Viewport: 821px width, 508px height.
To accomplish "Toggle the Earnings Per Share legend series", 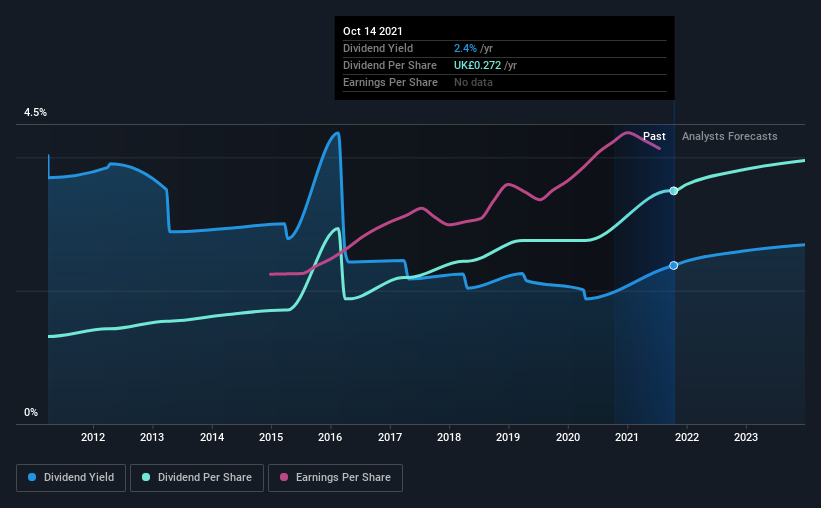I will click(x=335, y=478).
